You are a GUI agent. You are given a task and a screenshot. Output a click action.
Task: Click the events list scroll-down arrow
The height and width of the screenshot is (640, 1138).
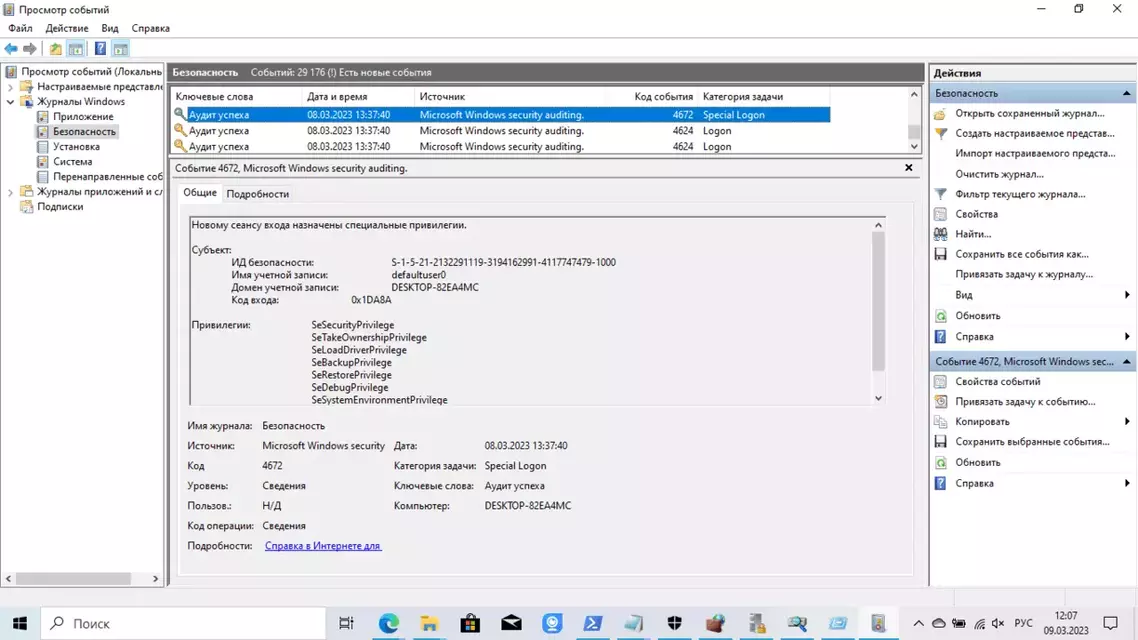(914, 147)
